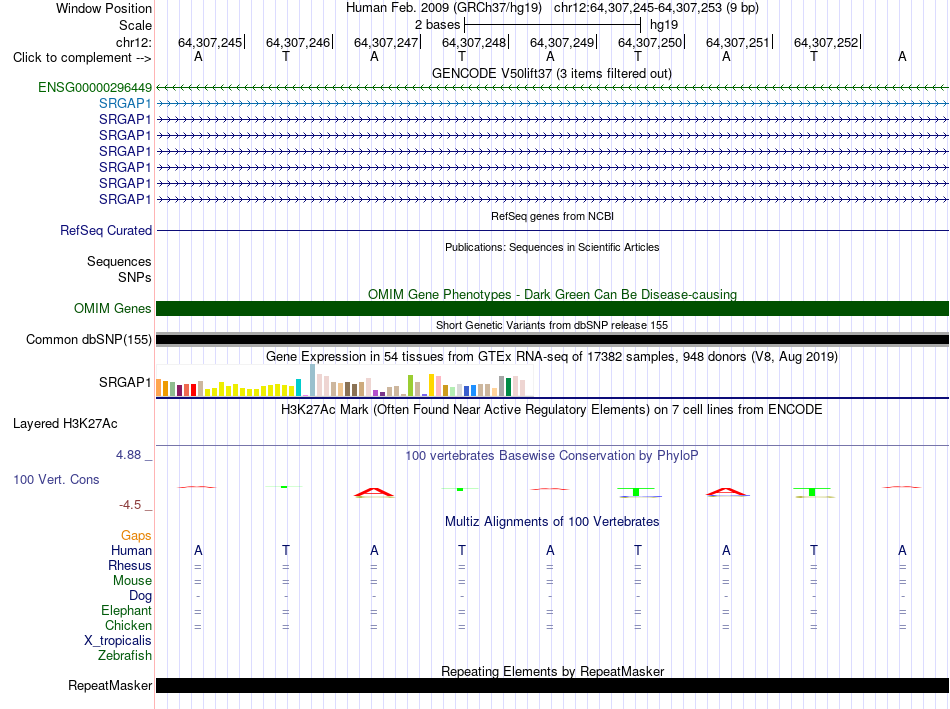Open '100 vertebrates Basewise Conservation by PhyloP' title
This screenshot has height=709, width=950.
[552, 456]
